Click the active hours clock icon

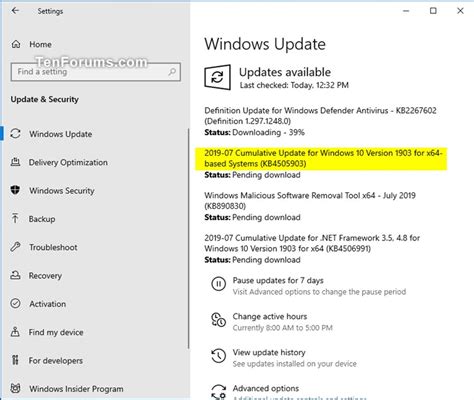pos(219,320)
